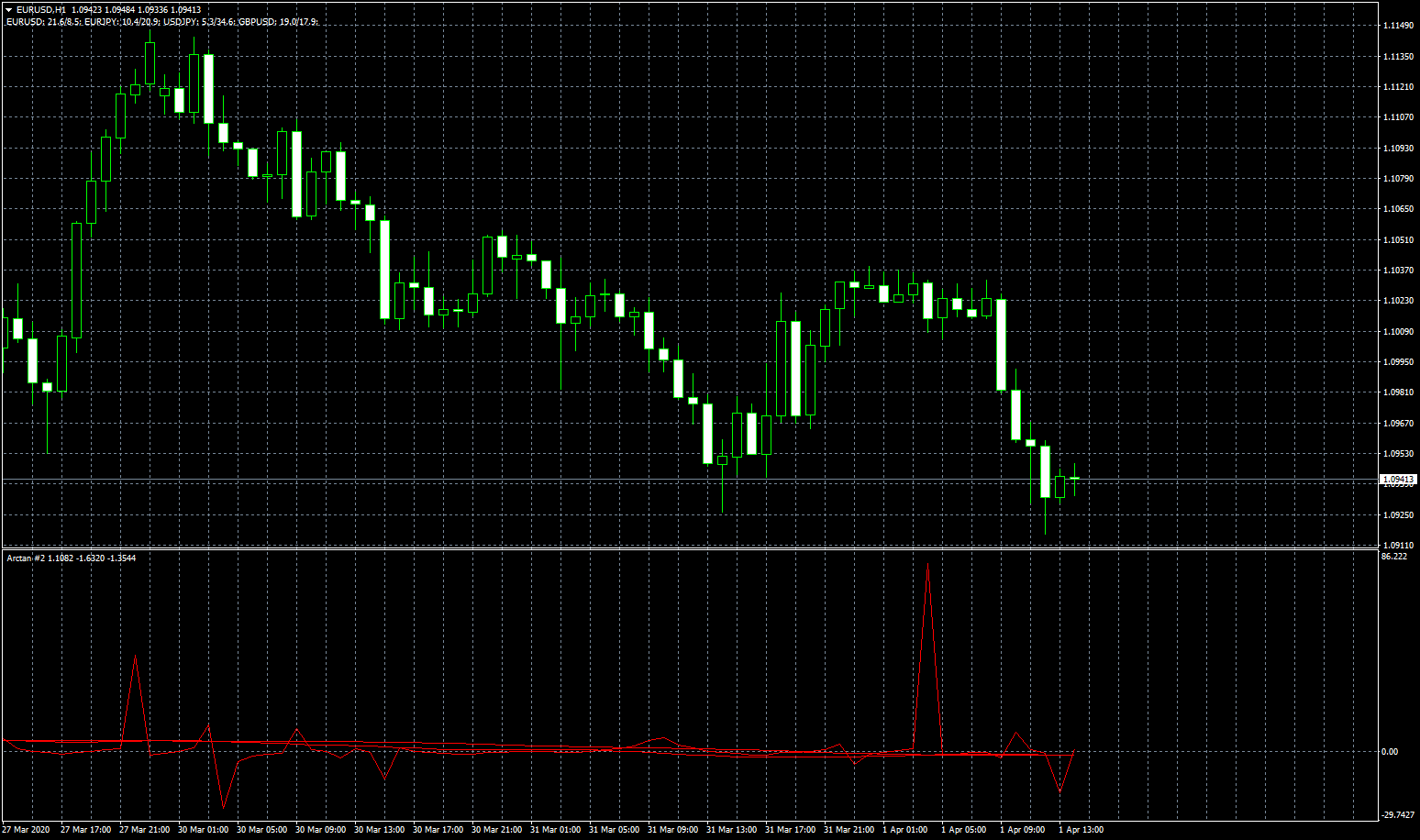Select the EURUSD/EURJPY/USDJPY/GBPUSD spread readout line
This screenshot has height=840, width=1420.
[x=162, y=21]
